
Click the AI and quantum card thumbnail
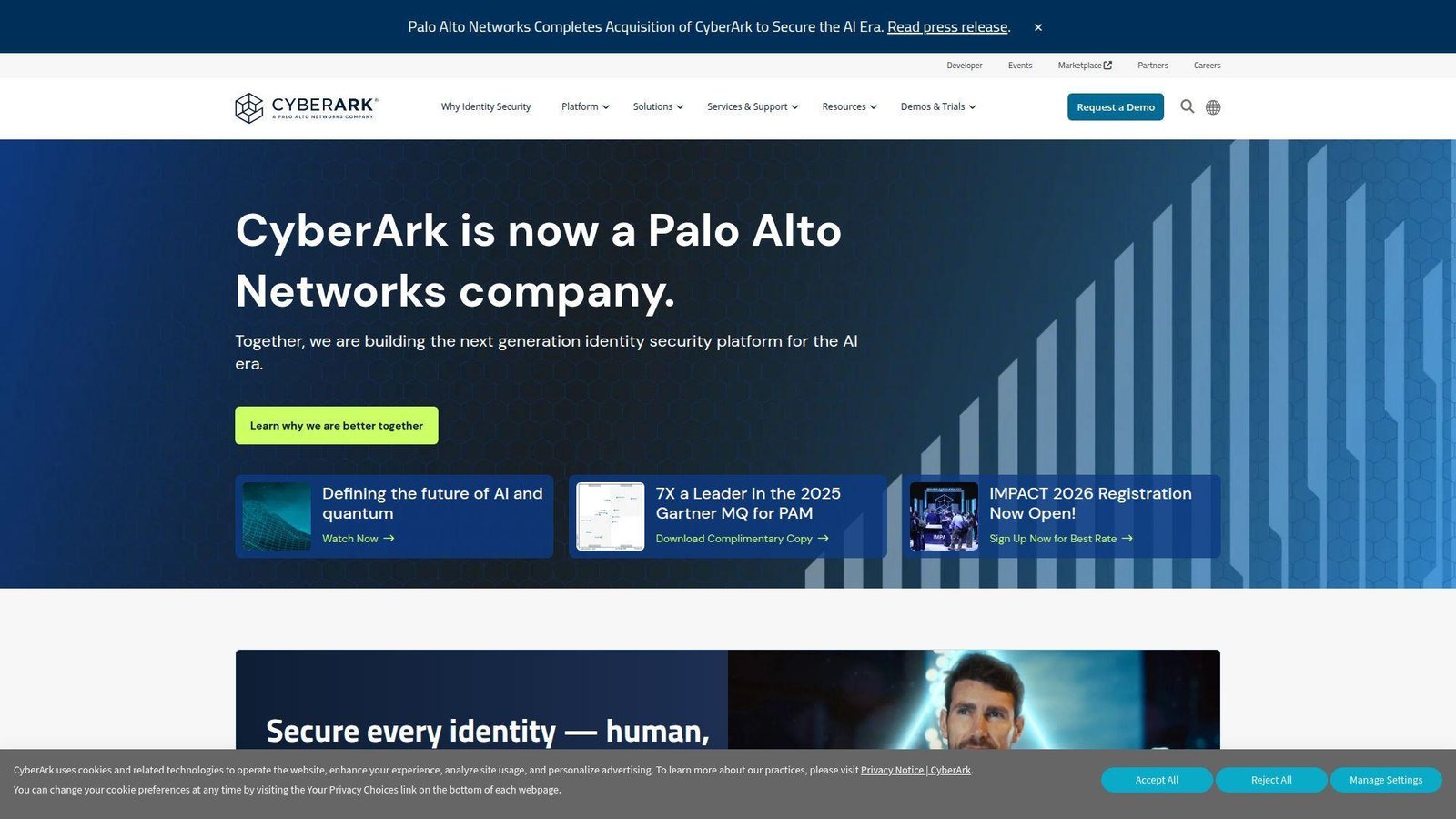pyautogui.click(x=277, y=516)
